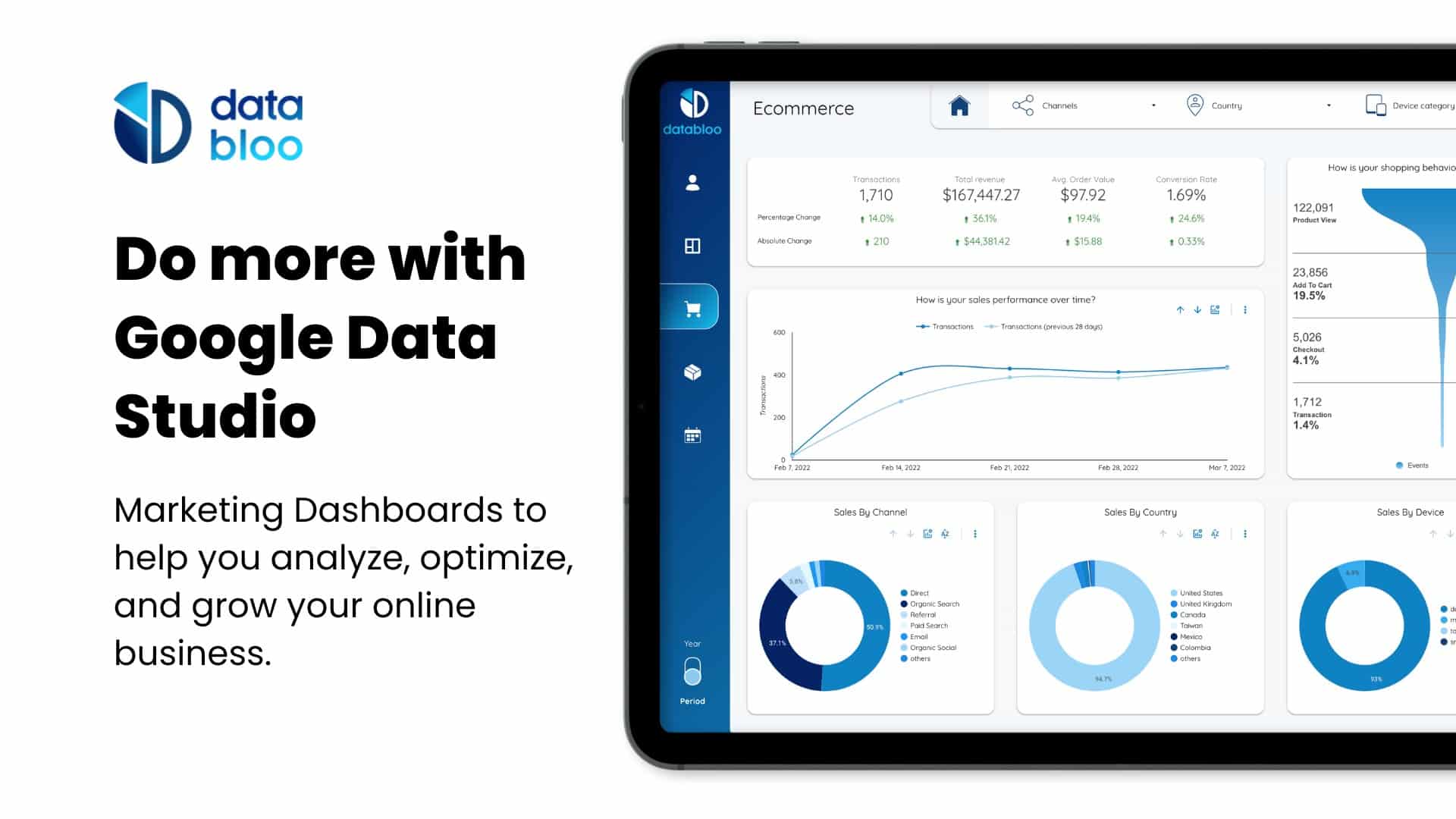The height and width of the screenshot is (819, 1456).
Task: Click the user profile icon in sidebar
Action: pyautogui.click(x=692, y=181)
